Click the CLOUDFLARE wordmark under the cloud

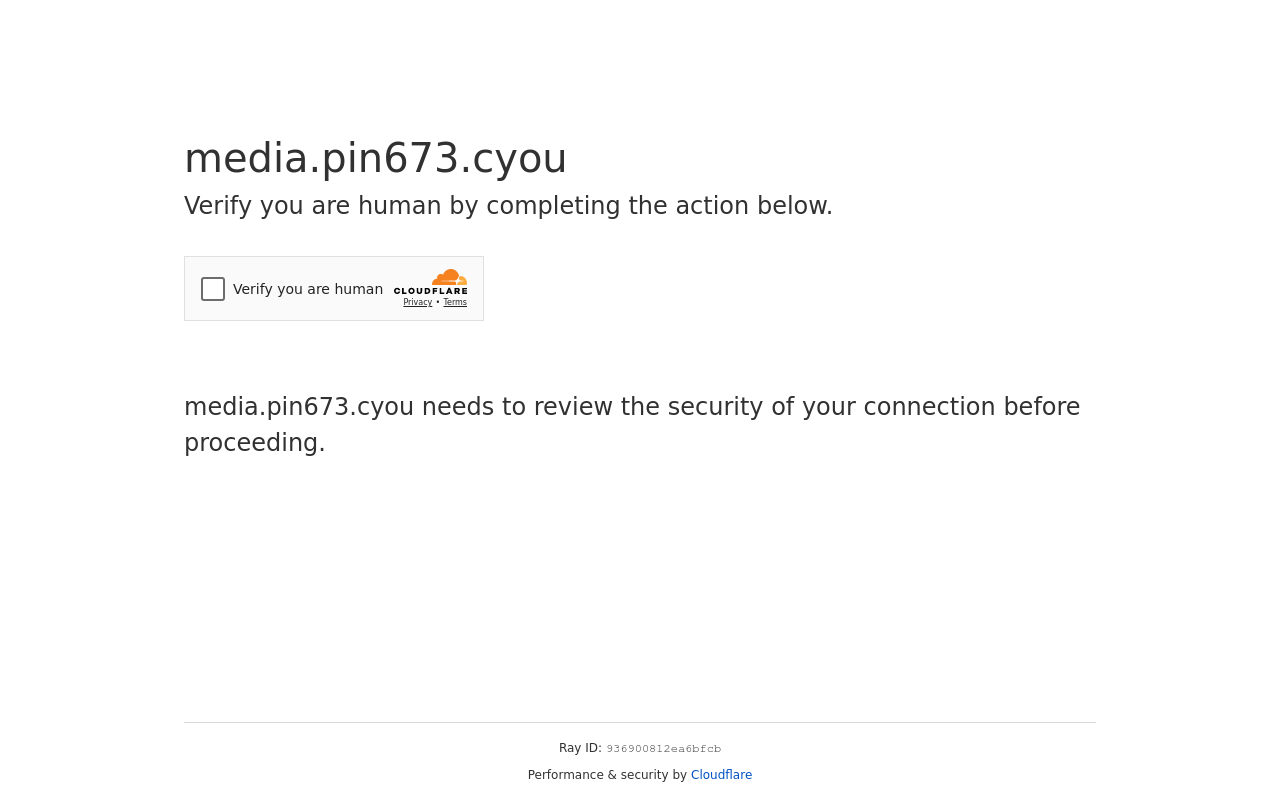pyautogui.click(x=431, y=291)
